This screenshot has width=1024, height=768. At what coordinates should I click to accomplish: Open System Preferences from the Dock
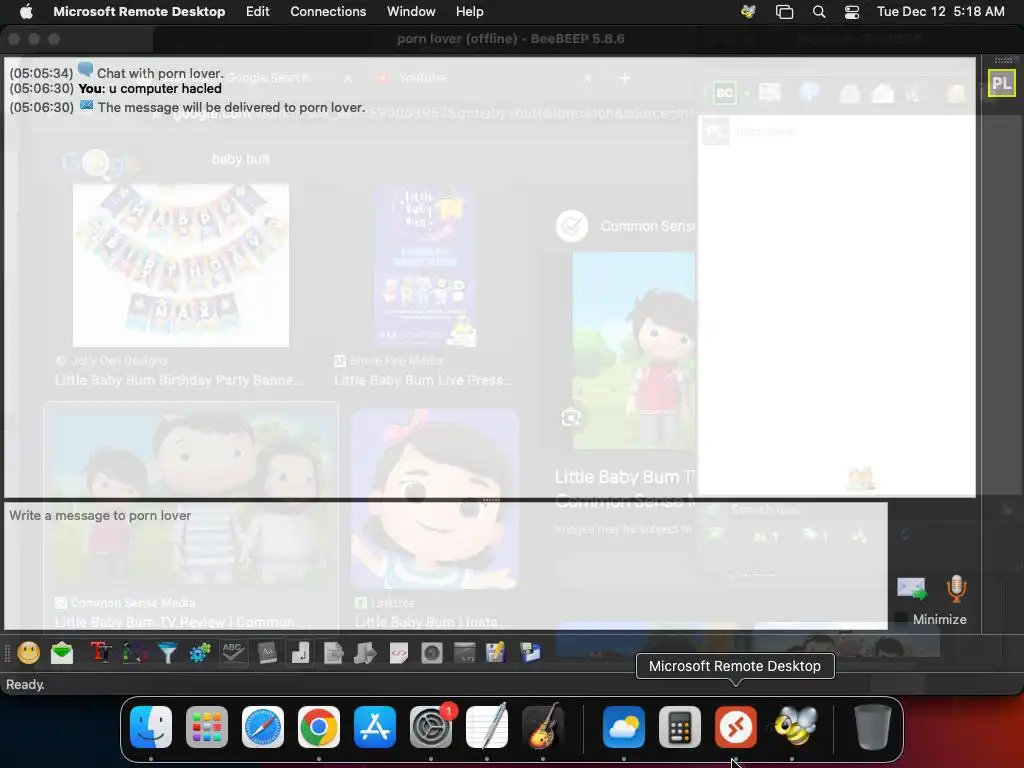point(431,727)
